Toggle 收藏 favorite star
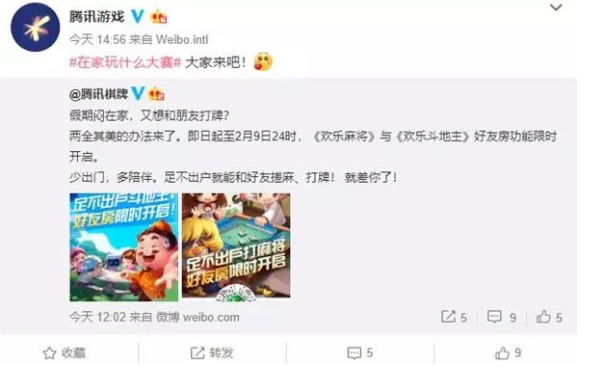Screen dimensions: 602x377 pyautogui.click(x=64, y=353)
